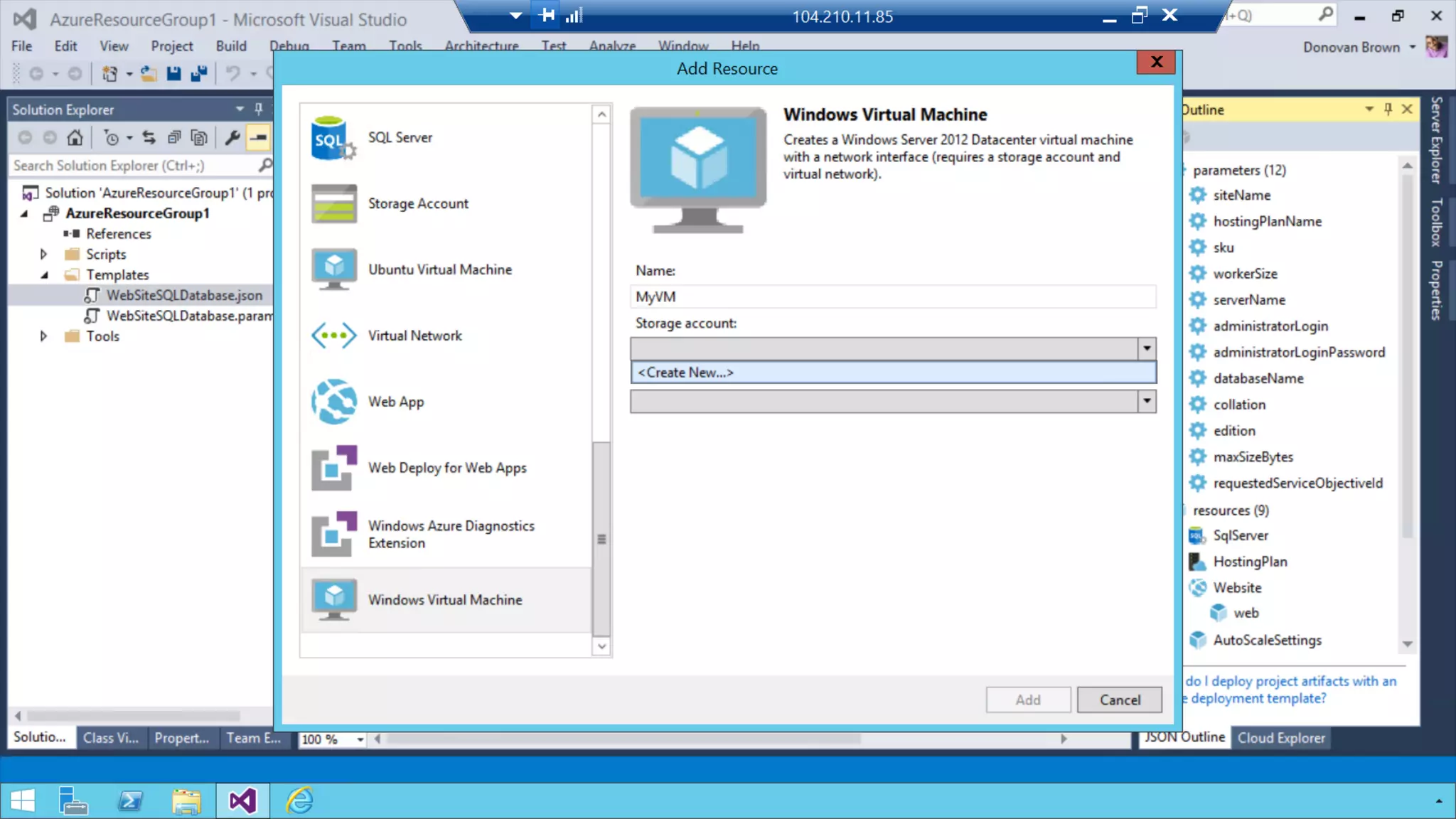Screen dimensions: 1456x819
Task: Click the Sync with Active Document arrows icon
Action: click(149, 137)
